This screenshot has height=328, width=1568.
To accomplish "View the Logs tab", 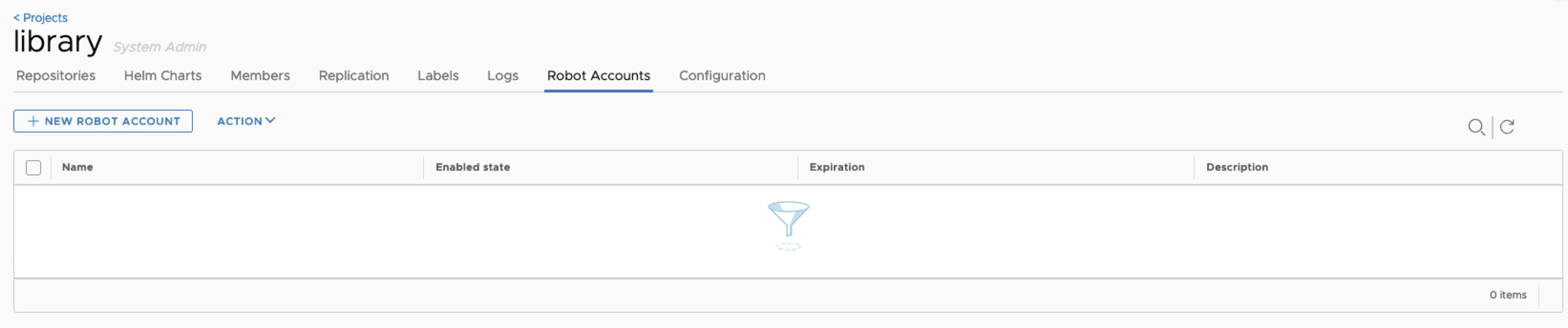I will [x=503, y=76].
